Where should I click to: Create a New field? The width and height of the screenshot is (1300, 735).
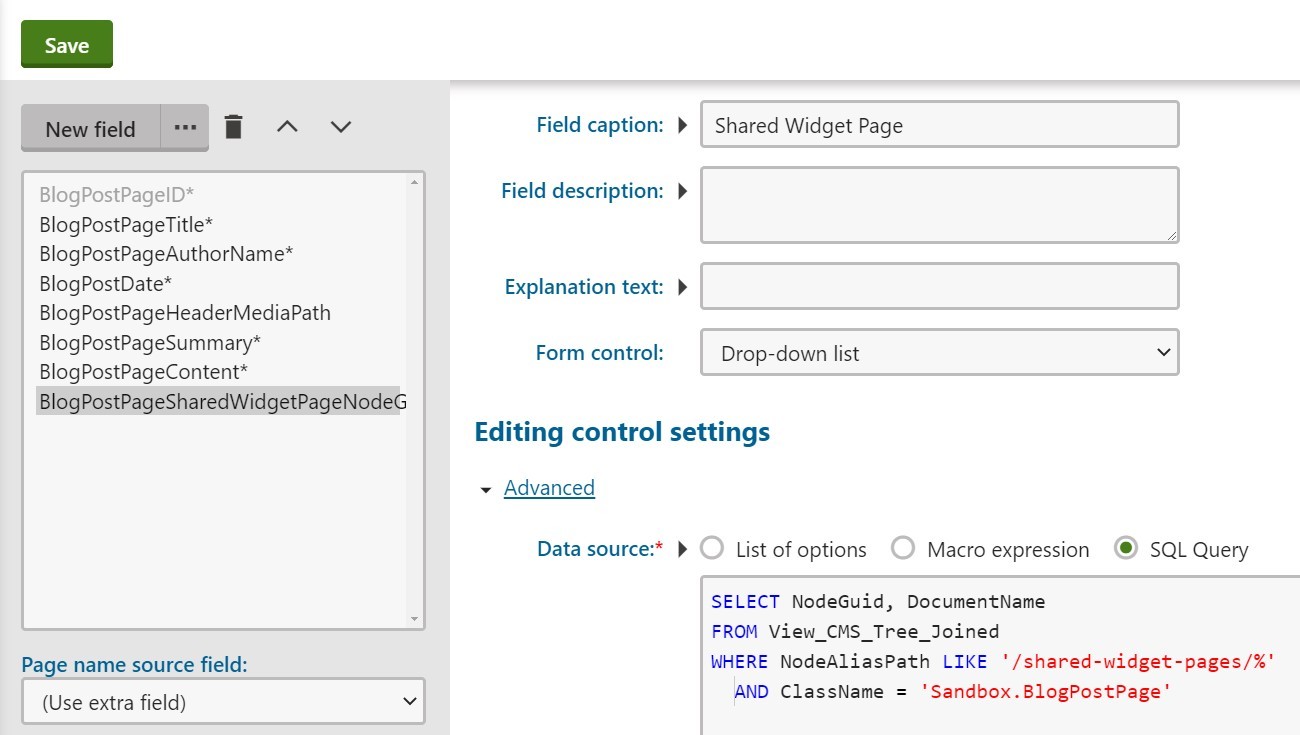tap(91, 128)
